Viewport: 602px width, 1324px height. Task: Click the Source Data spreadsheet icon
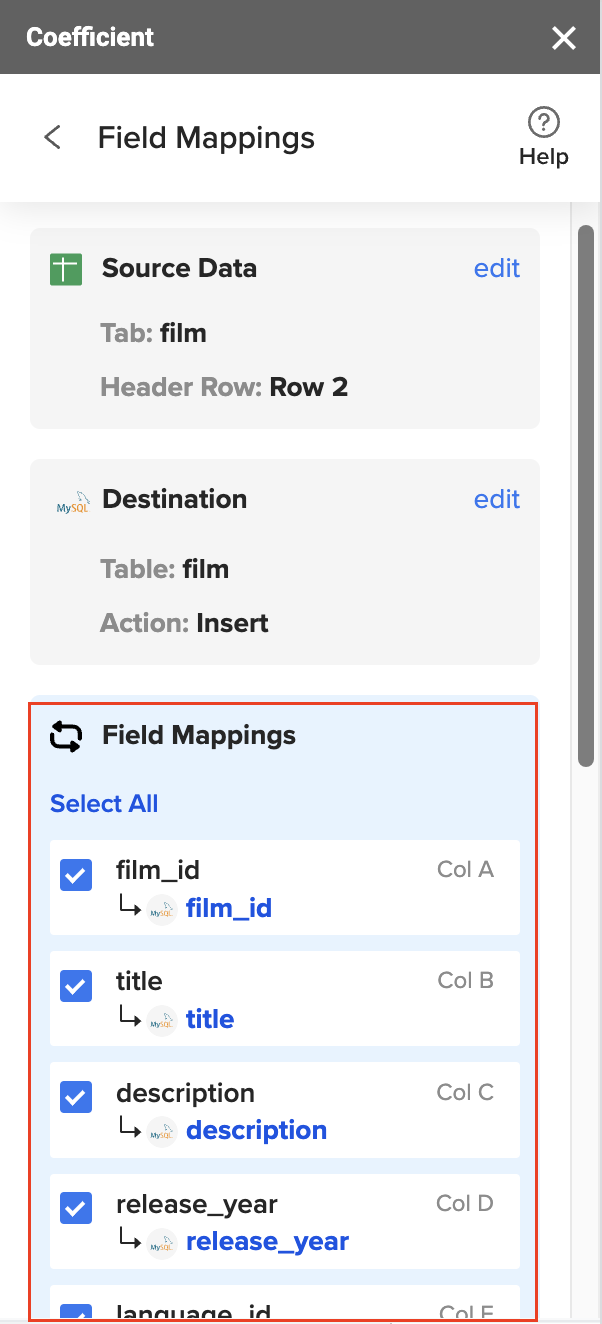click(x=65, y=268)
